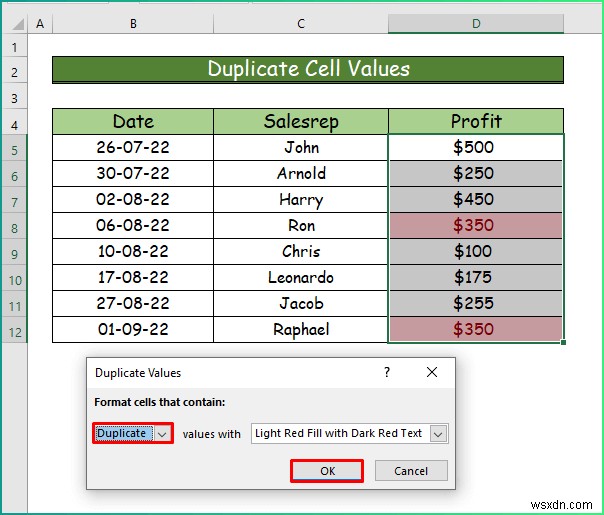The height and width of the screenshot is (515, 604).
Task: Select row 4 header
Action: coord(14,124)
